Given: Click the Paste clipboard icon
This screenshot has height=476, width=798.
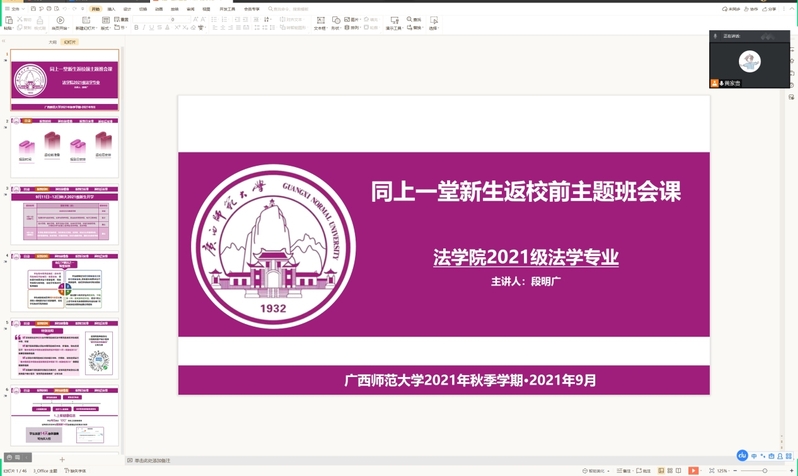Looking at the screenshot, I should (9, 20).
